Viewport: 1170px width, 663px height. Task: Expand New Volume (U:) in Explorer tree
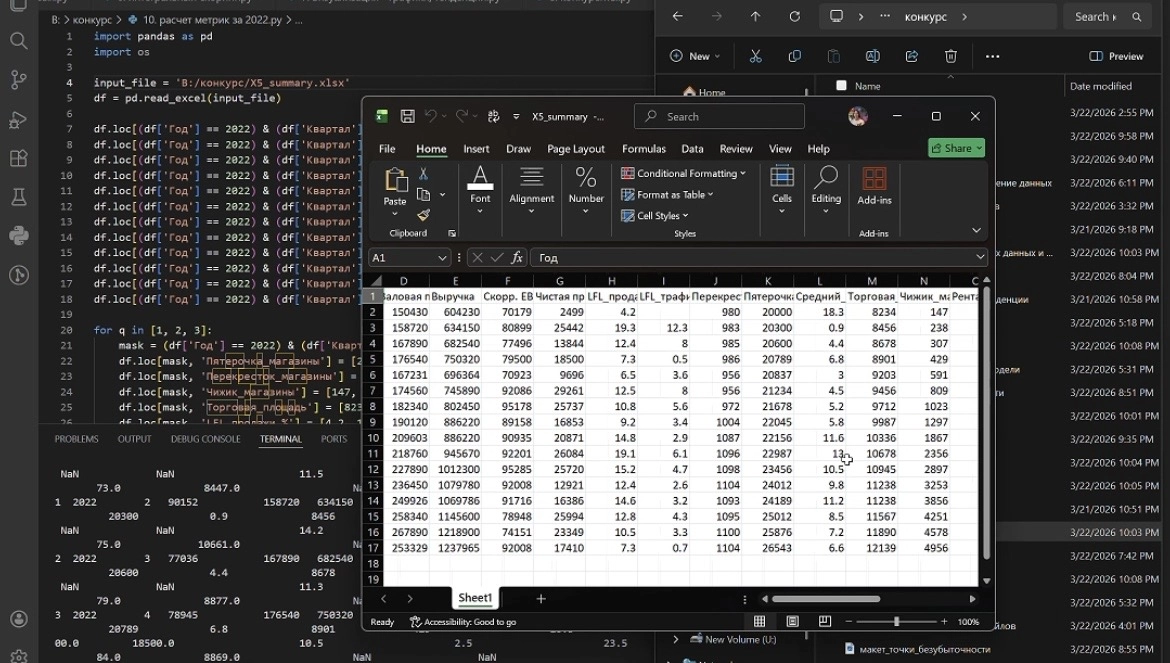point(676,639)
